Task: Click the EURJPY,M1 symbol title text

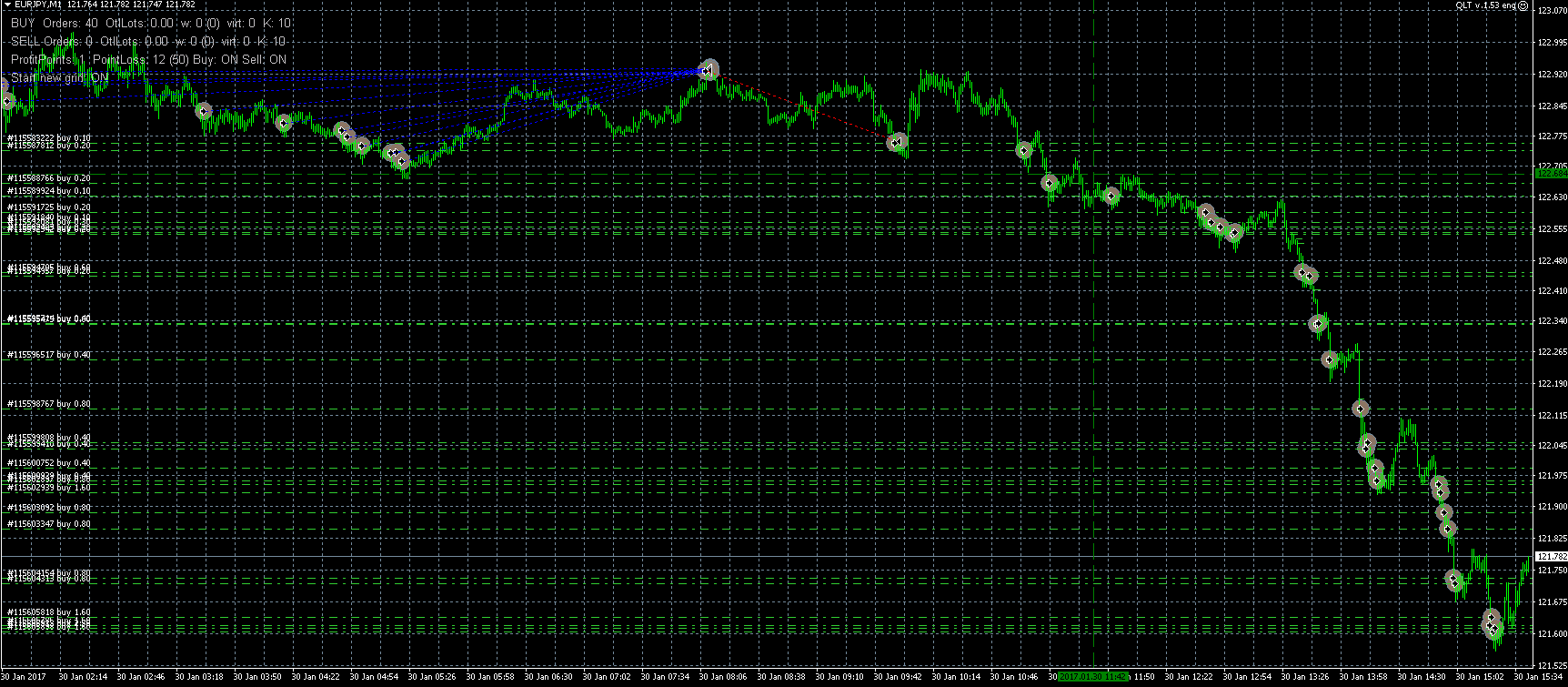Action: (37, 5)
